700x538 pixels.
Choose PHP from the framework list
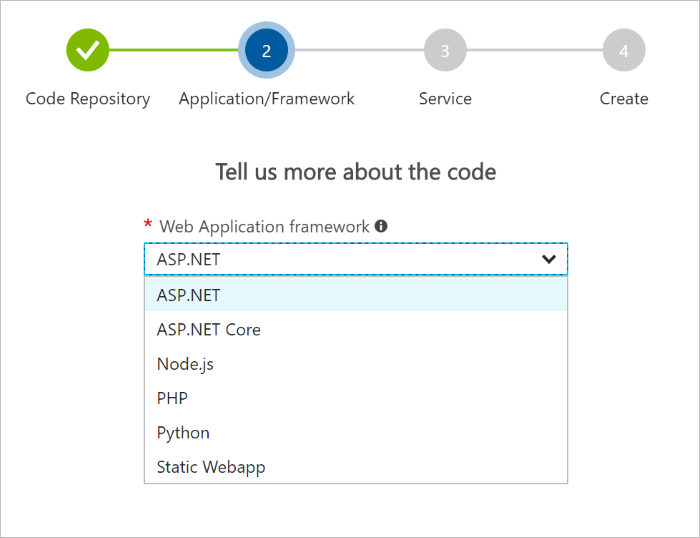(356, 398)
